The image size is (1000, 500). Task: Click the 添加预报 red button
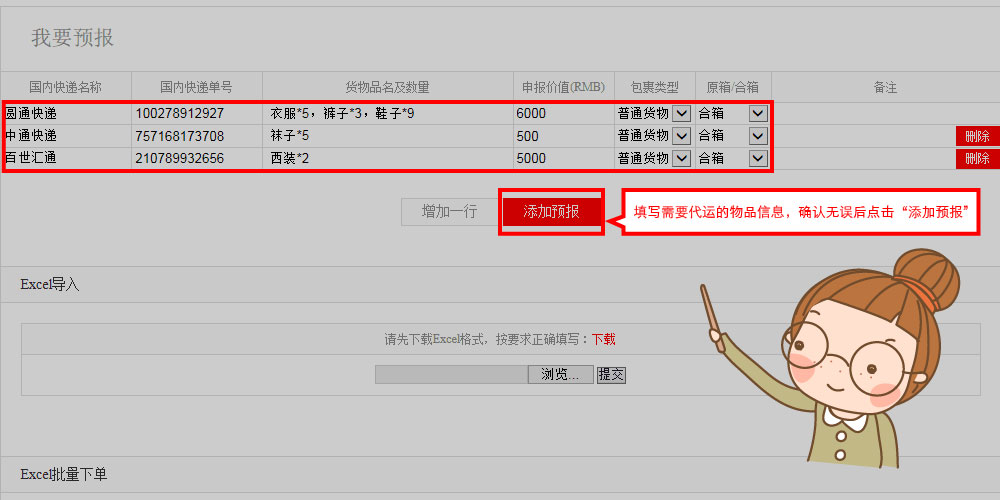tap(551, 212)
